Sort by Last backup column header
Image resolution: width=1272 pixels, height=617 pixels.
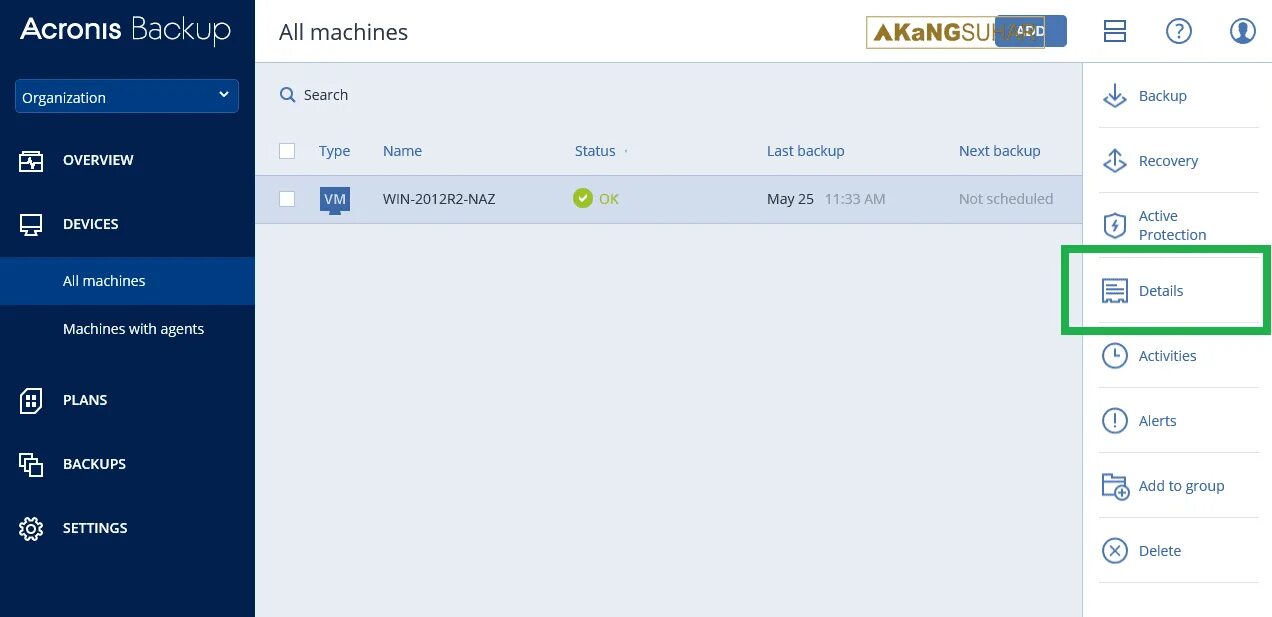click(805, 151)
